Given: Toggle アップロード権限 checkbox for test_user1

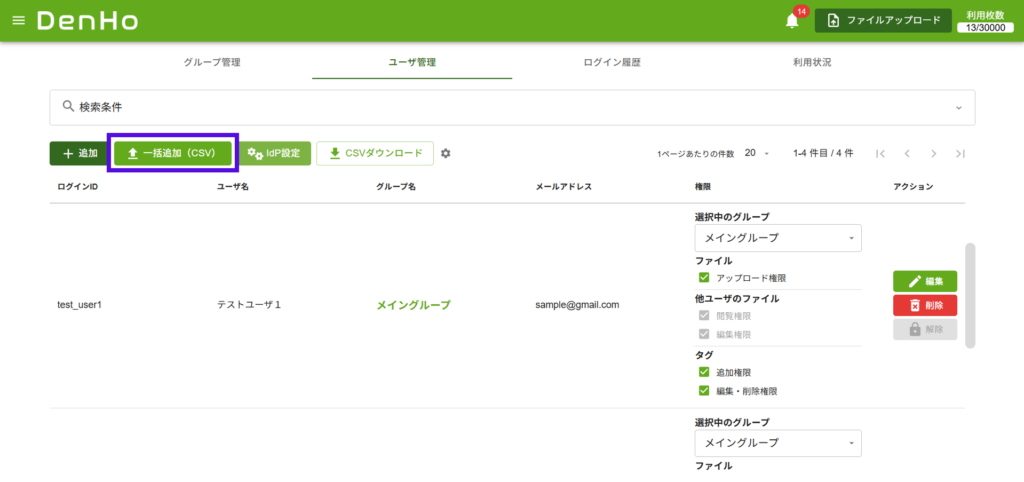Looking at the screenshot, I should coord(704,278).
